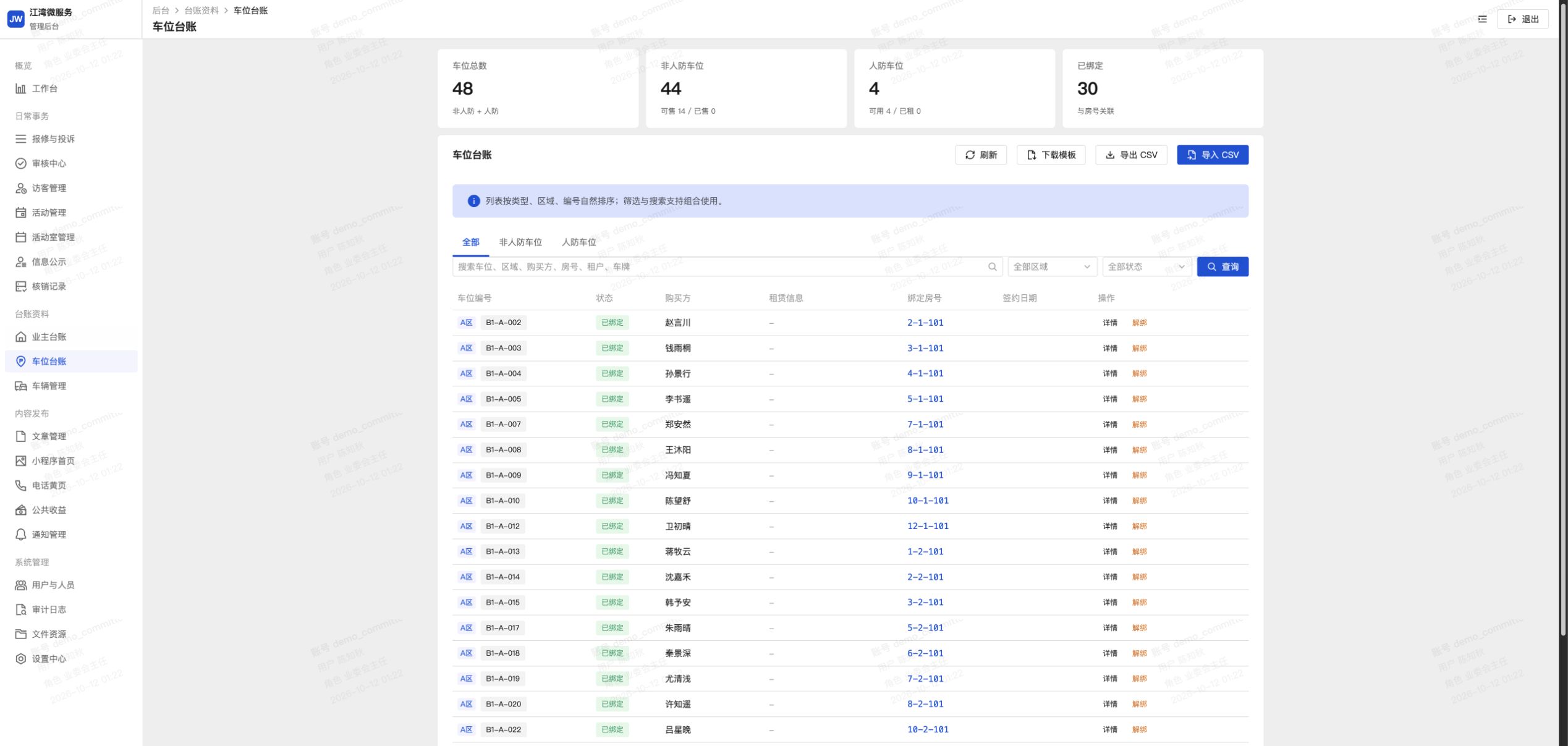Open 访客管理 person icon
1568x746 pixels.
[20, 188]
